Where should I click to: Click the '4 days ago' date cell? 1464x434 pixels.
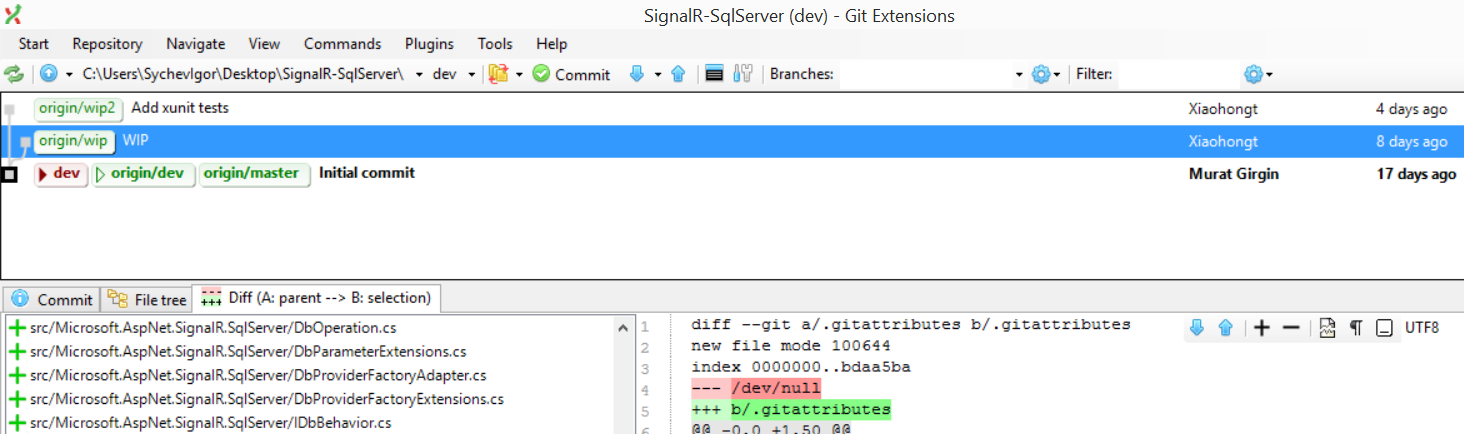(x=1411, y=109)
